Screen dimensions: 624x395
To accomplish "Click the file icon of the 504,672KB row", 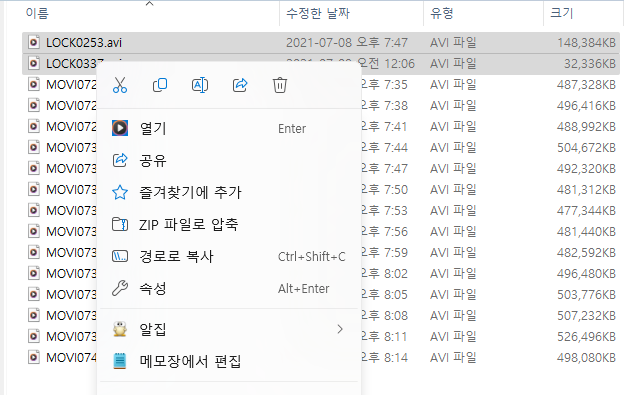I will (34, 147).
